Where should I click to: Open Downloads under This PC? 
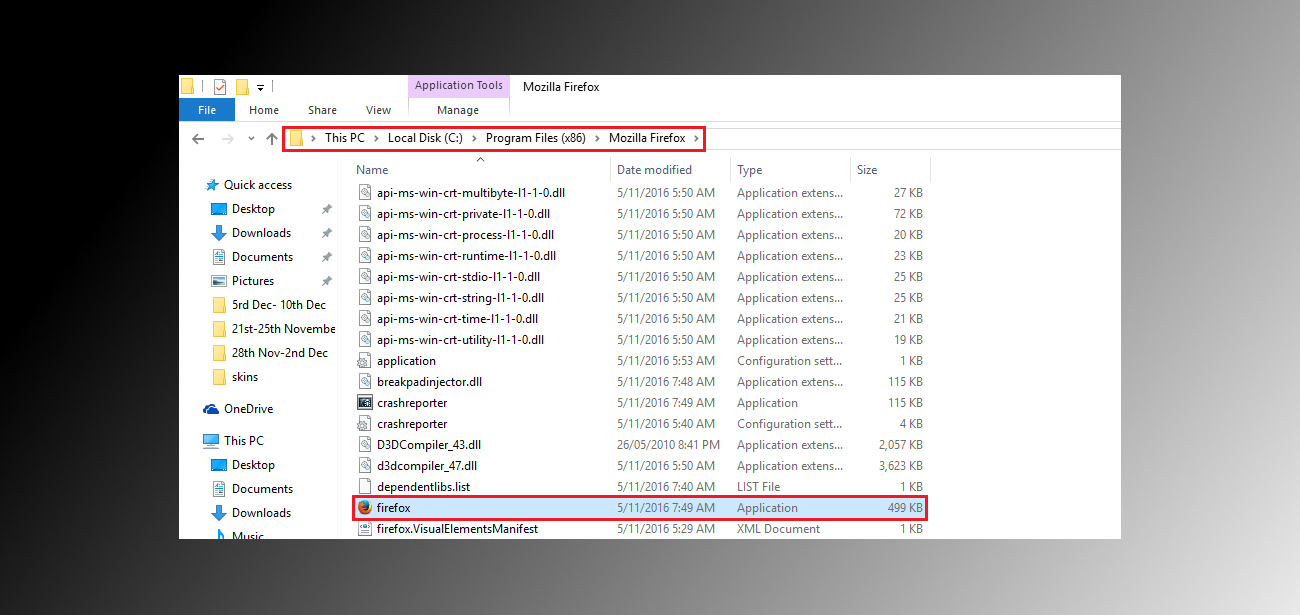click(x=261, y=513)
